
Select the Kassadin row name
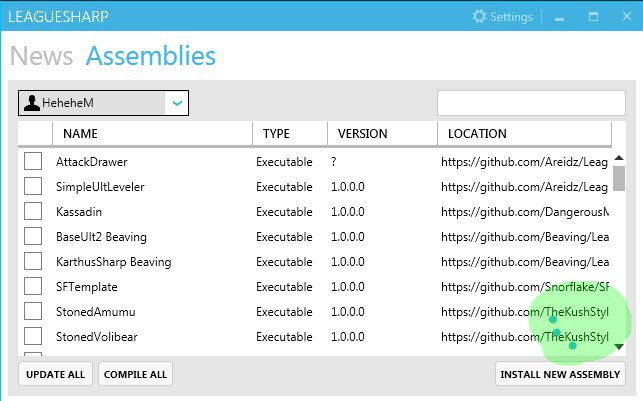click(x=79, y=212)
